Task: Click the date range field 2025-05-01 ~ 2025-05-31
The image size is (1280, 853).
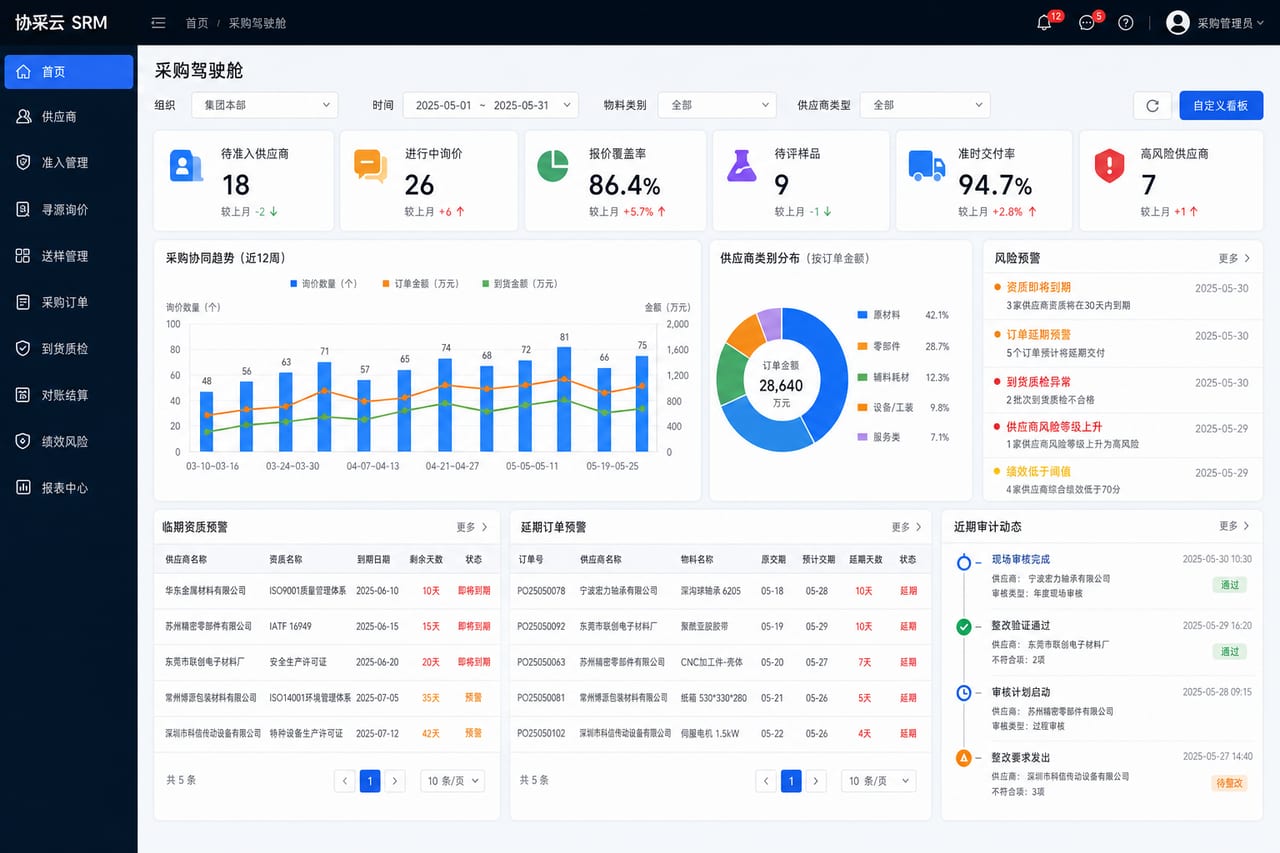Action: pos(490,105)
